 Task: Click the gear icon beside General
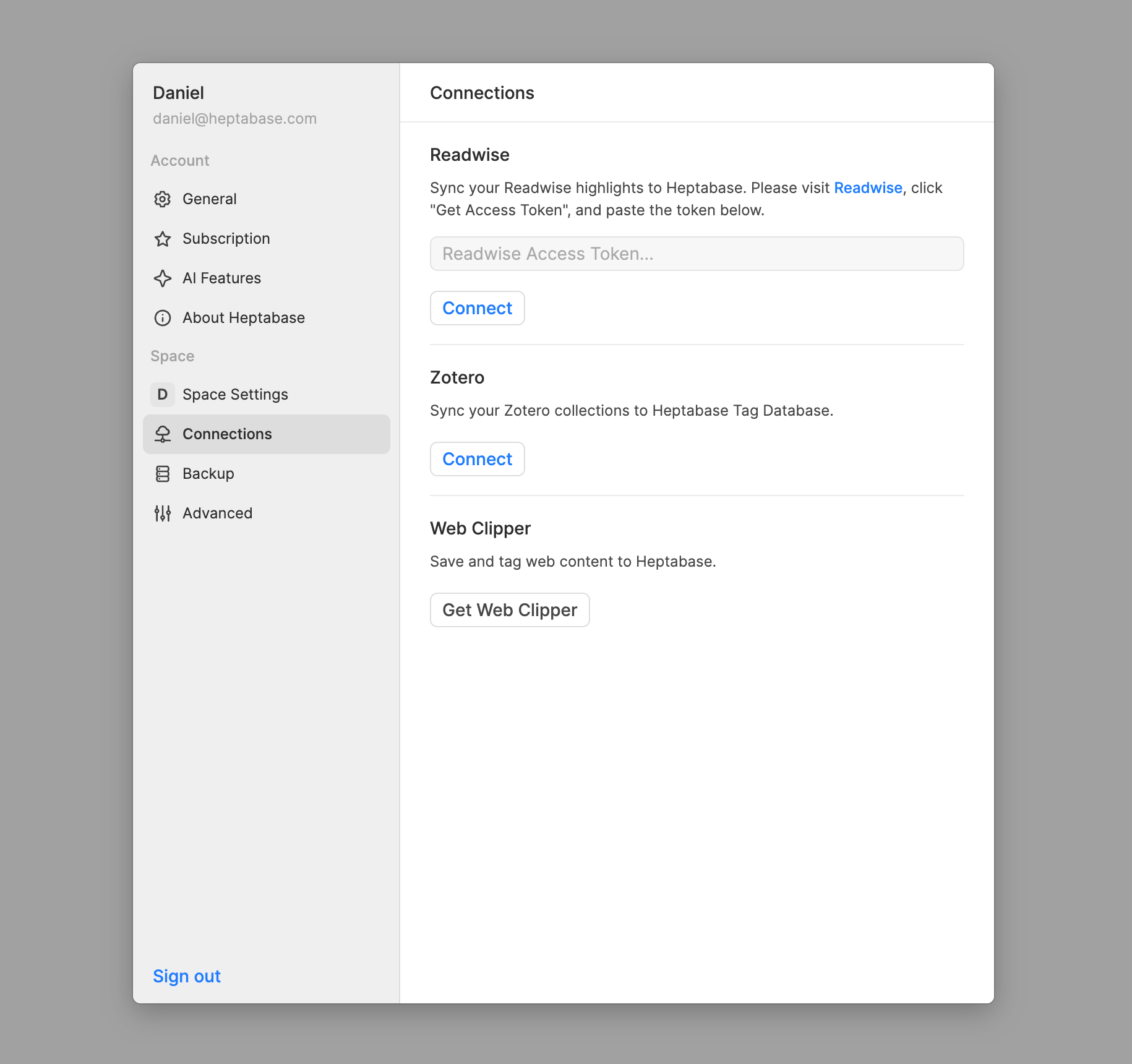tap(163, 199)
